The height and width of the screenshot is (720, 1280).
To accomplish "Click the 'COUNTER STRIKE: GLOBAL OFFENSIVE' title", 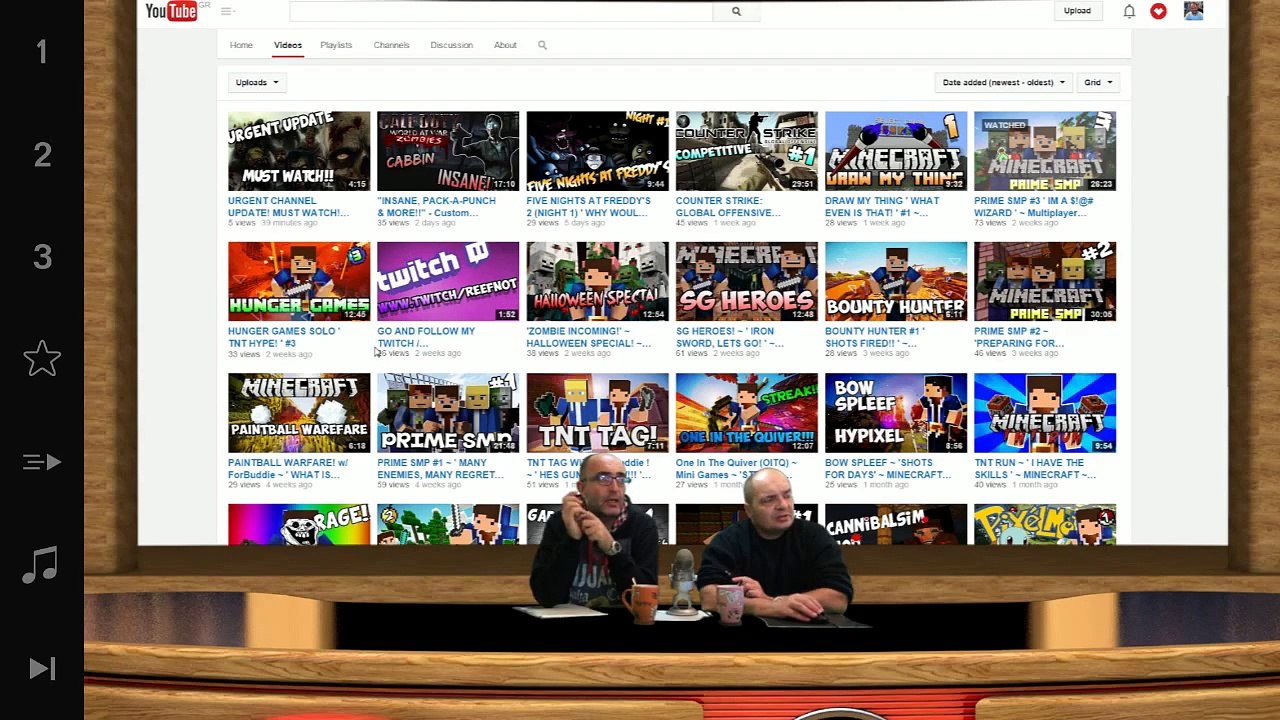I will pyautogui.click(x=728, y=207).
